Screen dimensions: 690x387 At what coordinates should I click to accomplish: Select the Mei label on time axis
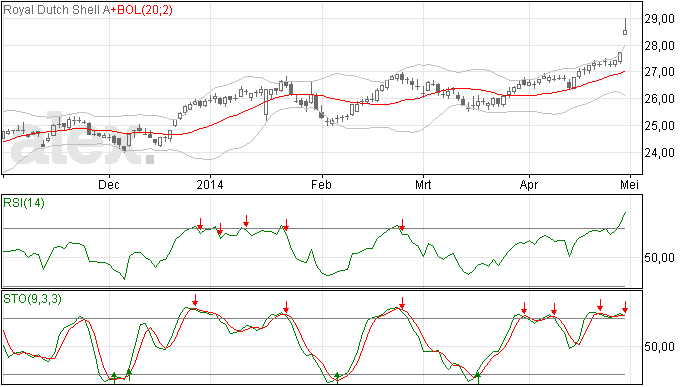click(629, 184)
